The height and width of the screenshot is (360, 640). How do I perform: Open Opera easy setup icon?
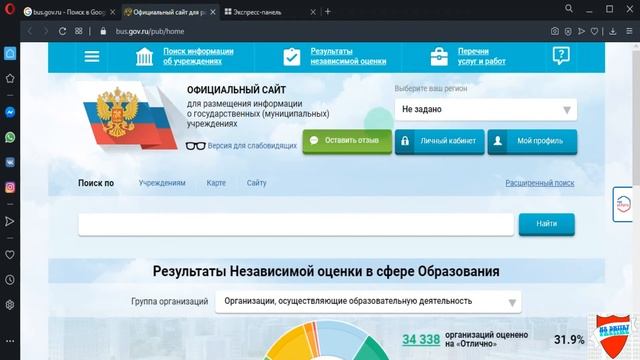629,31
